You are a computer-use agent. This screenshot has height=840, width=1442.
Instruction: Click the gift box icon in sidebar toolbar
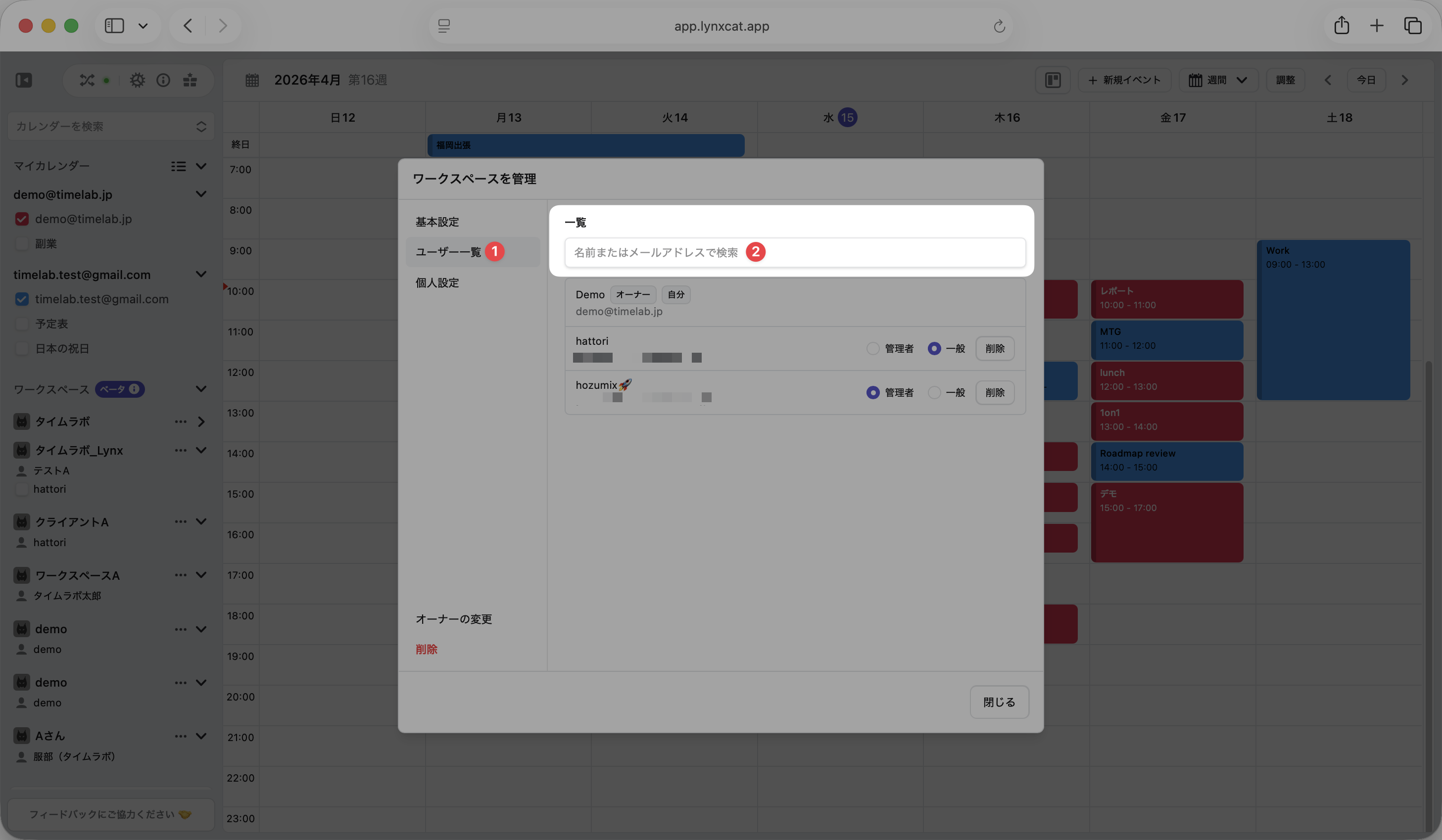[x=190, y=80]
